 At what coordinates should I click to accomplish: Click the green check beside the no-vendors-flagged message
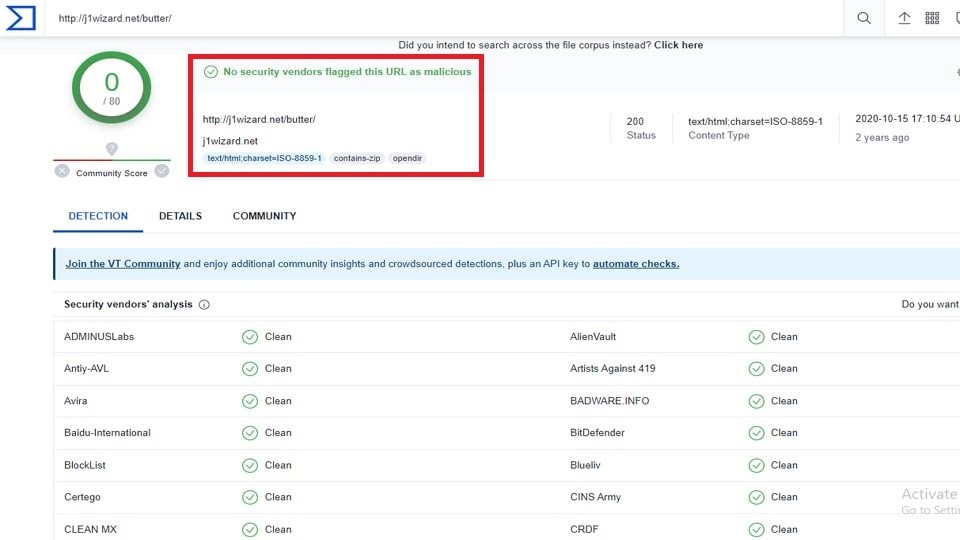coord(211,72)
